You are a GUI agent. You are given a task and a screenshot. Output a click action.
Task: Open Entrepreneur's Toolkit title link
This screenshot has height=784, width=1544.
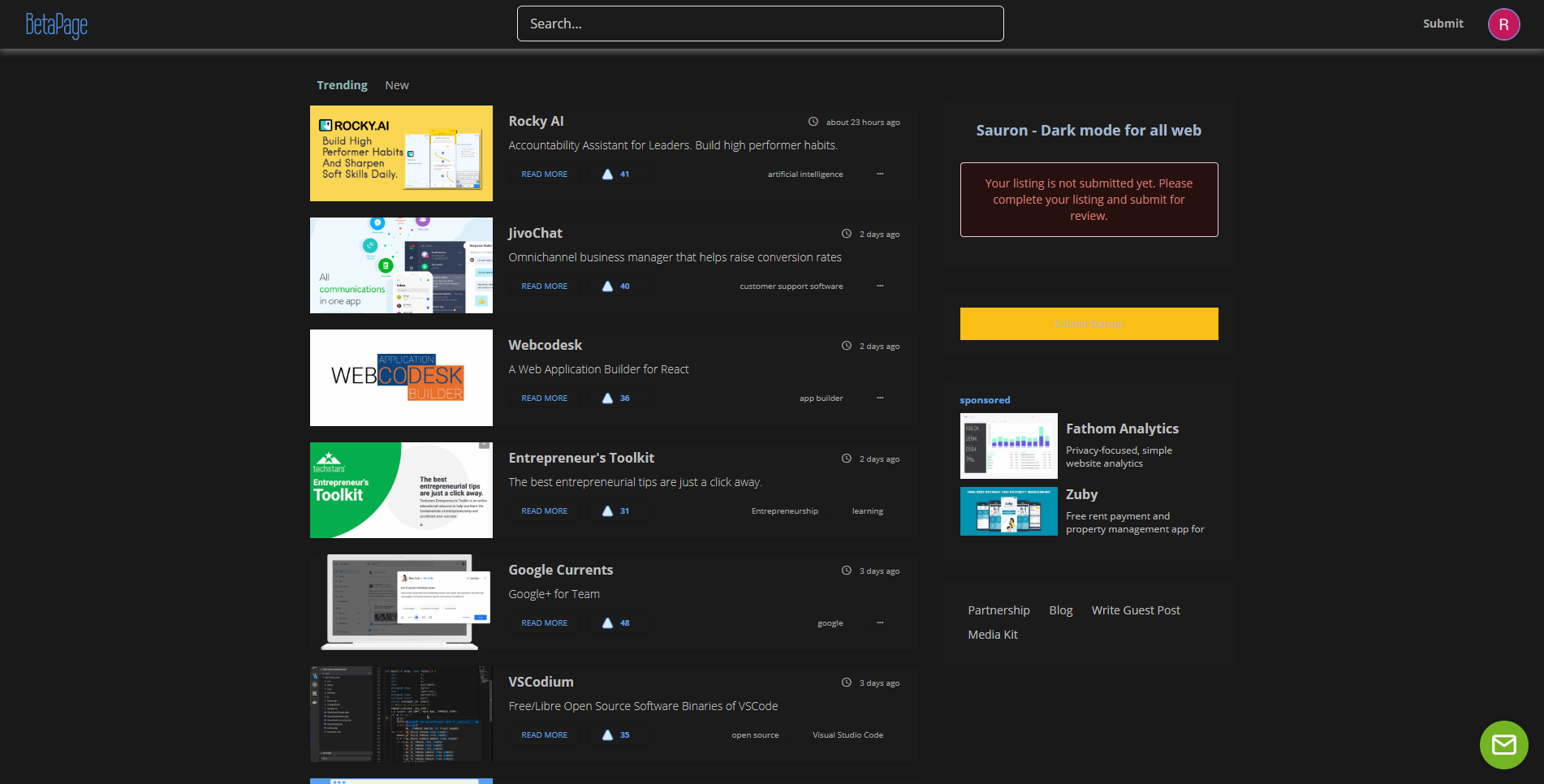point(581,458)
